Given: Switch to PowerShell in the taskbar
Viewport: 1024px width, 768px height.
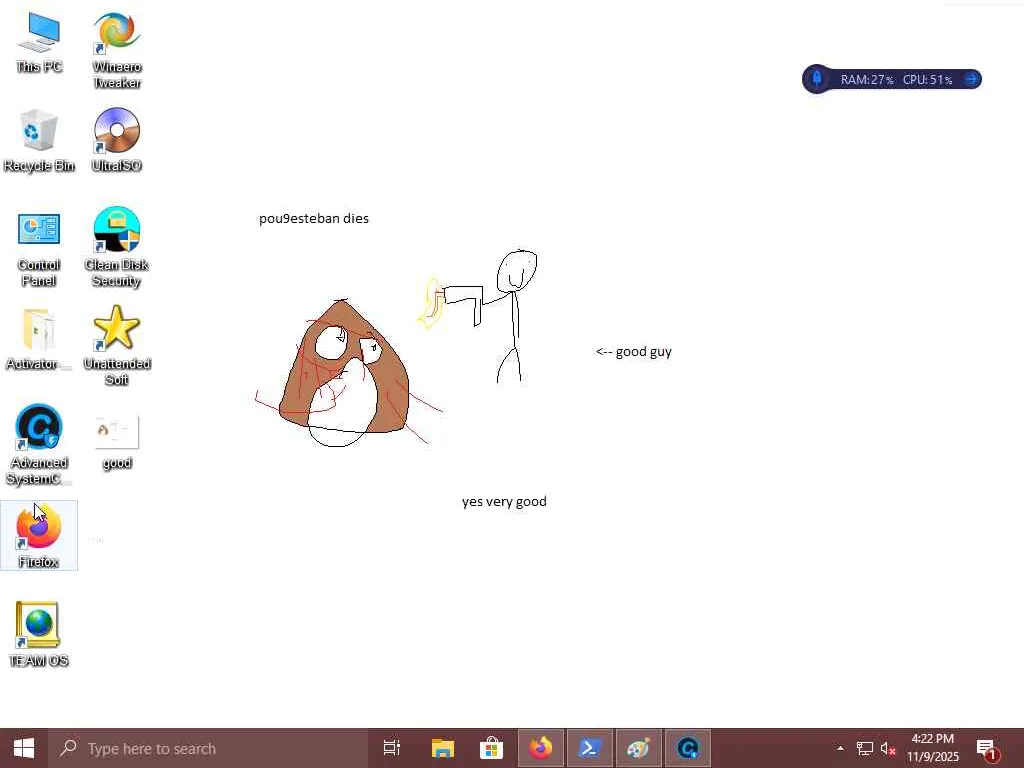Looking at the screenshot, I should pyautogui.click(x=590, y=748).
